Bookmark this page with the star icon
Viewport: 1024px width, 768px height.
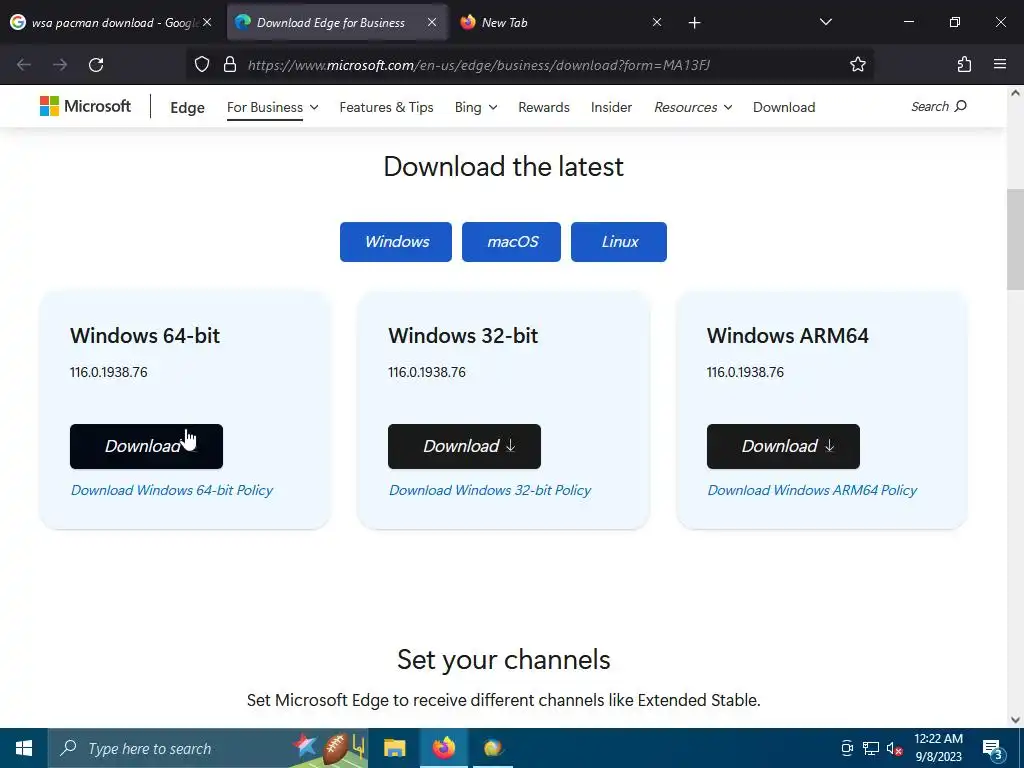click(x=857, y=65)
